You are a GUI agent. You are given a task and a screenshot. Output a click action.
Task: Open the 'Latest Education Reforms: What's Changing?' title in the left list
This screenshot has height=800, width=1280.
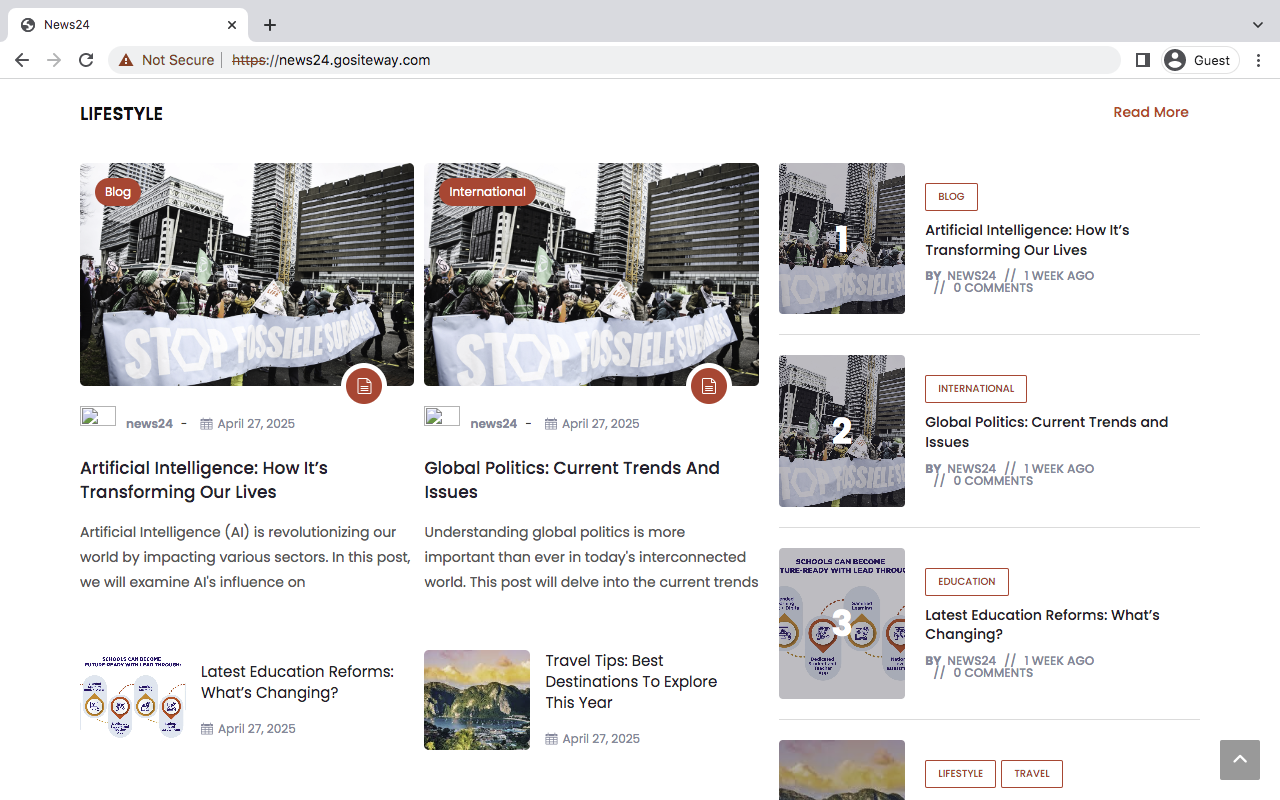(x=297, y=682)
